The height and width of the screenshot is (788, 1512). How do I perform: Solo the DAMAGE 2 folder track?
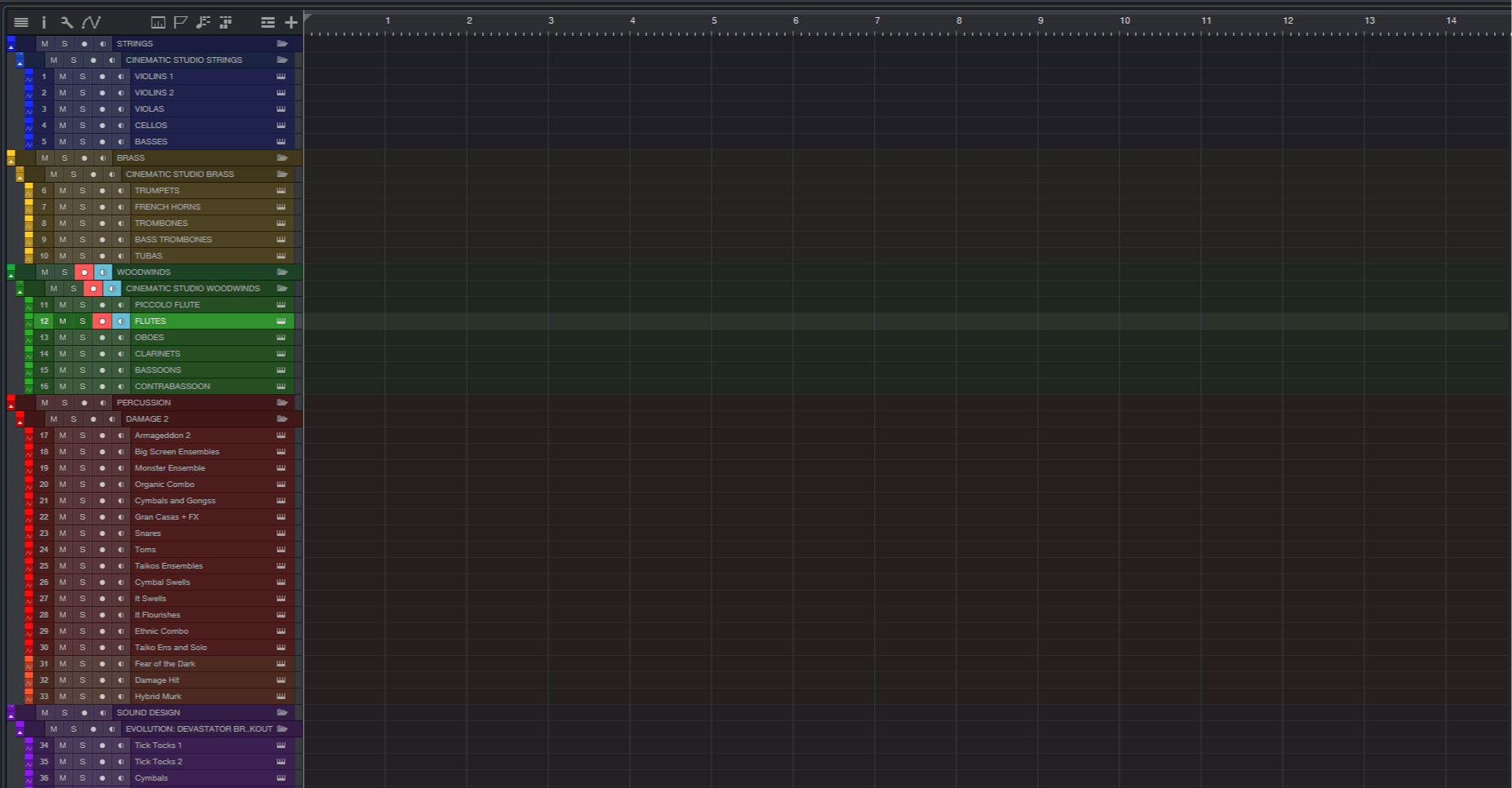(73, 419)
